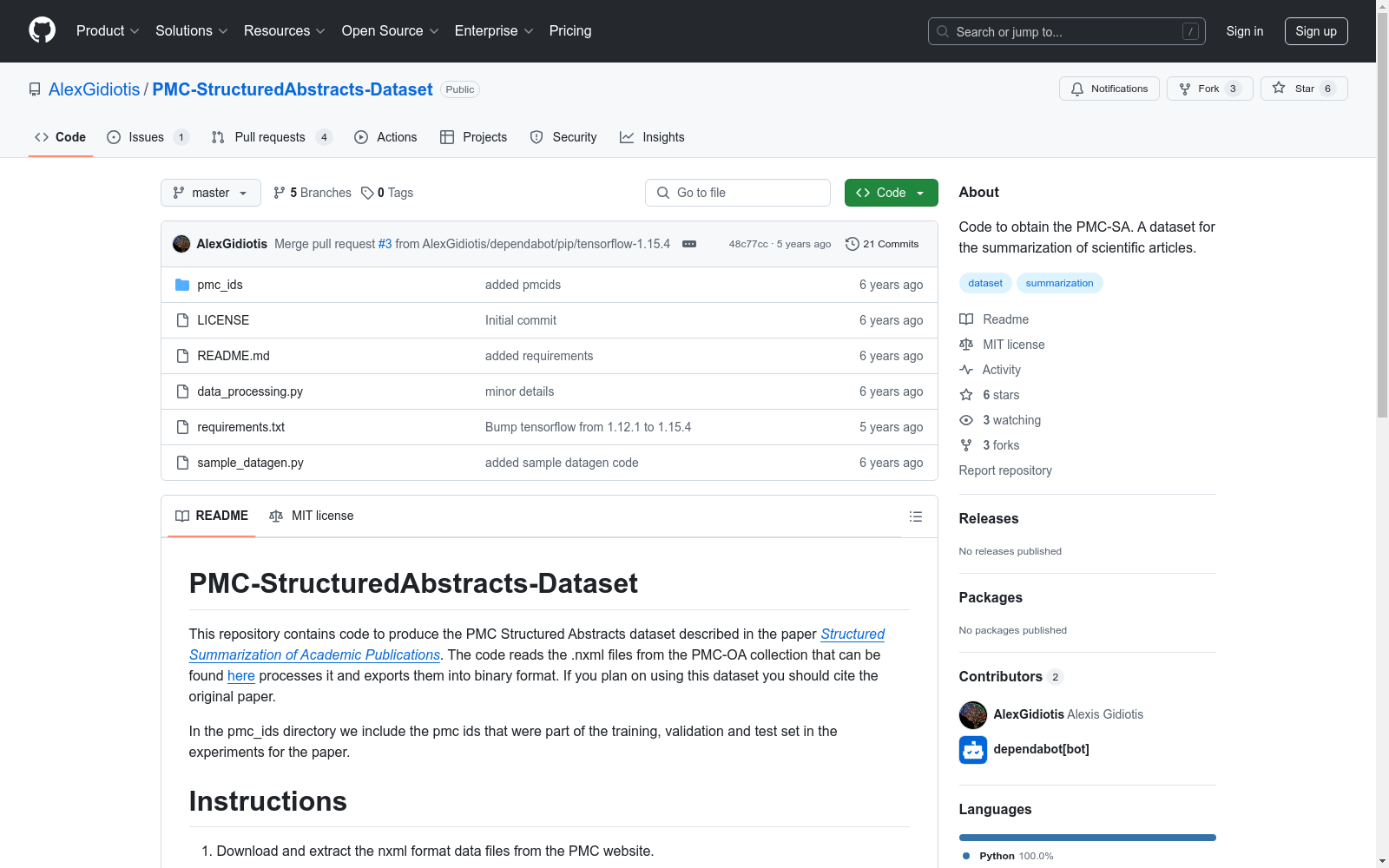Open the Structured Summarization paper link
1389x868 pixels.
[x=537, y=644]
